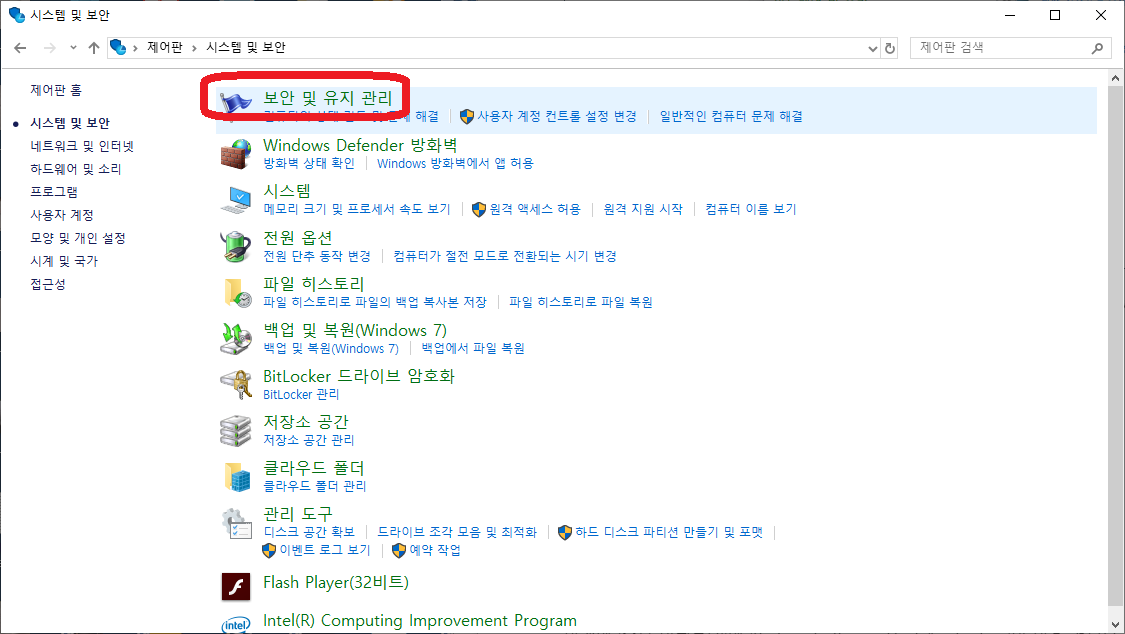The width and height of the screenshot is (1125, 634).
Task: Click 컴퓨터가 절전 모드로 전환되는 시기 변경
Action: click(504, 256)
